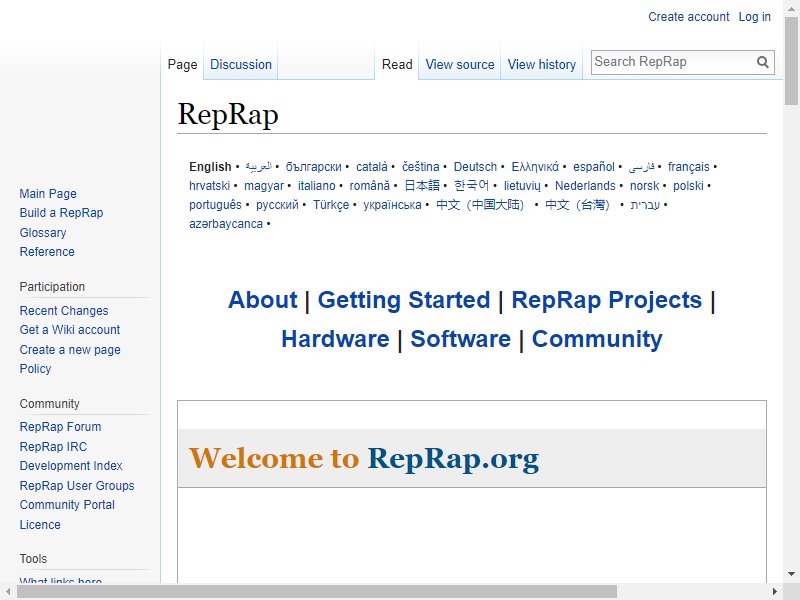Switch language to български

[x=313, y=167]
